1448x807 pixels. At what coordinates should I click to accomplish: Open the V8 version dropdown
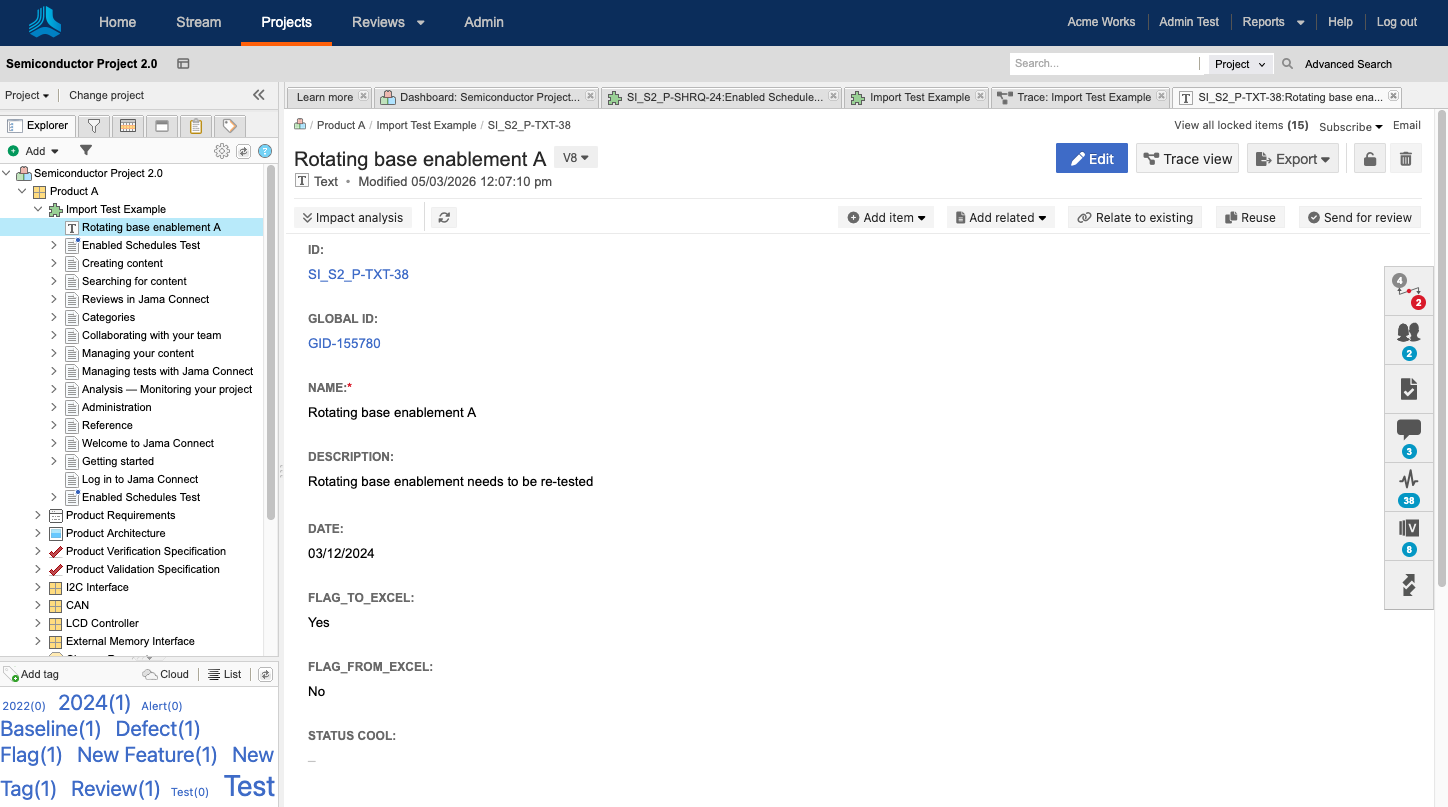[576, 158]
